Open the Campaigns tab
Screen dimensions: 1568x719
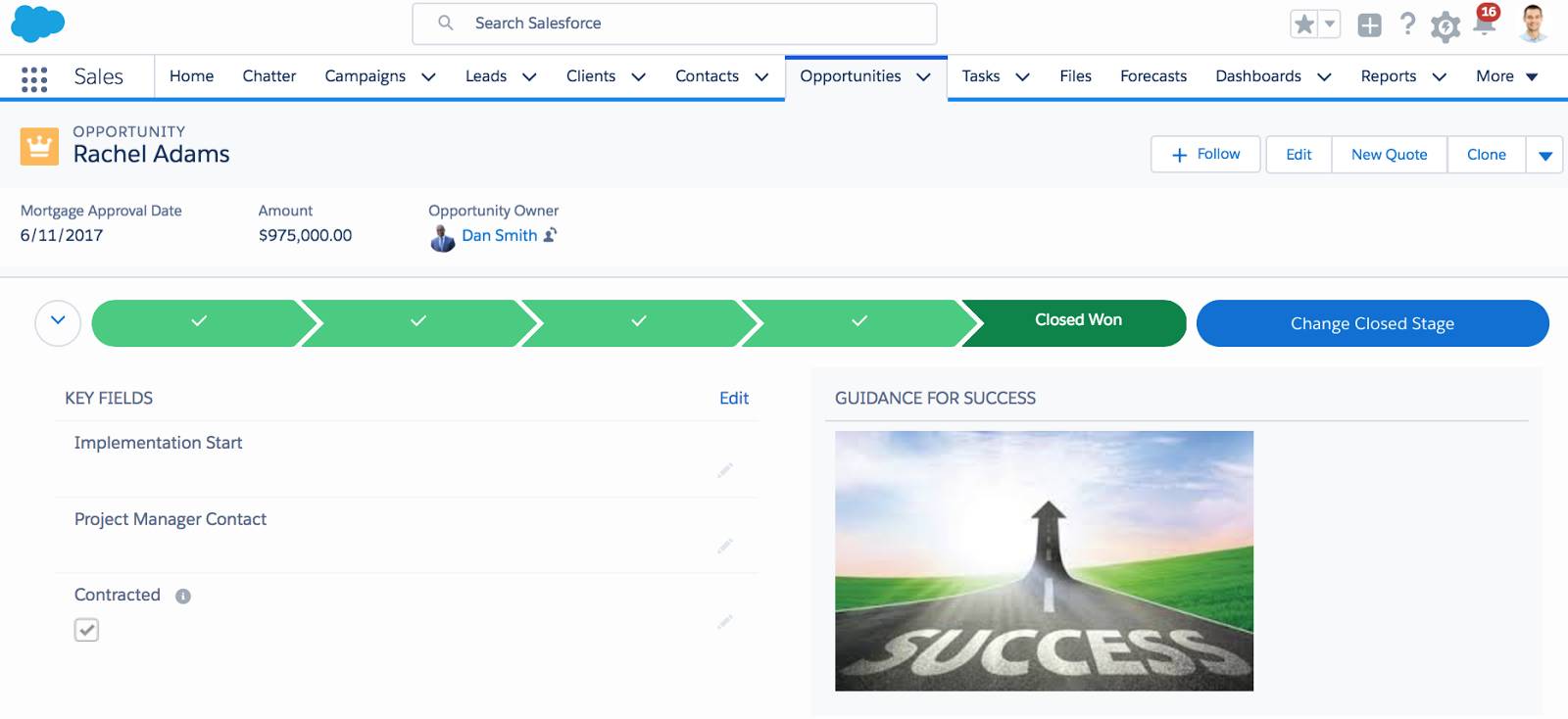point(365,76)
